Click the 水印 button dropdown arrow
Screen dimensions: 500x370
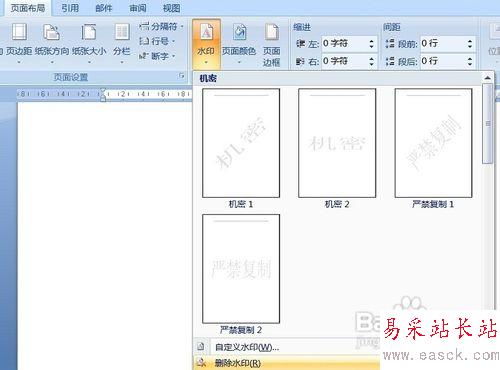tap(206, 62)
